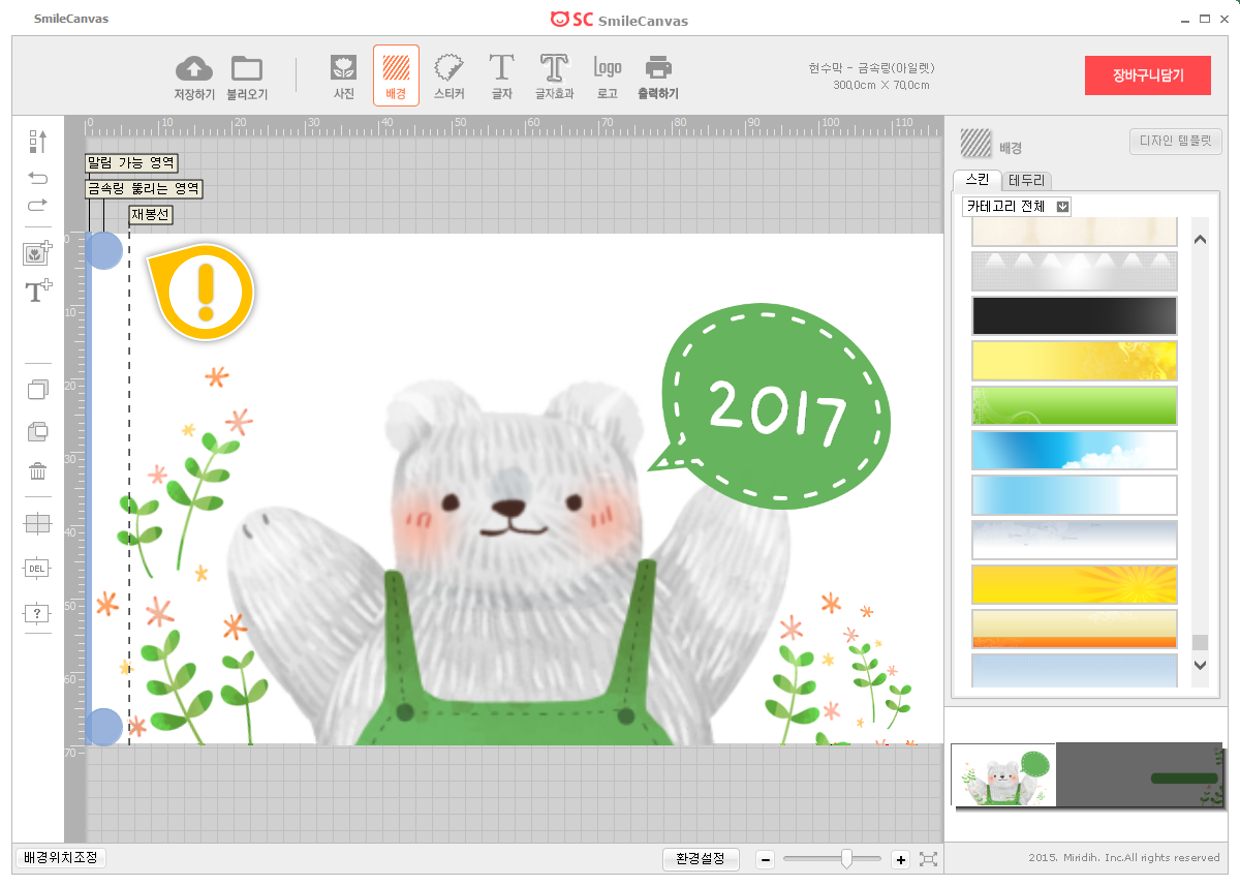The width and height of the screenshot is (1240, 886).
Task: Click the 말림 가능 영역 label
Action: 131,163
